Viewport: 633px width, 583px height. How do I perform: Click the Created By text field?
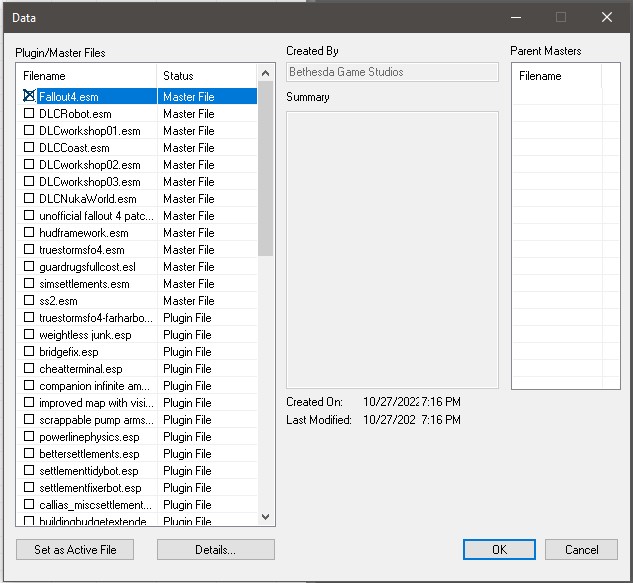tap(392, 72)
